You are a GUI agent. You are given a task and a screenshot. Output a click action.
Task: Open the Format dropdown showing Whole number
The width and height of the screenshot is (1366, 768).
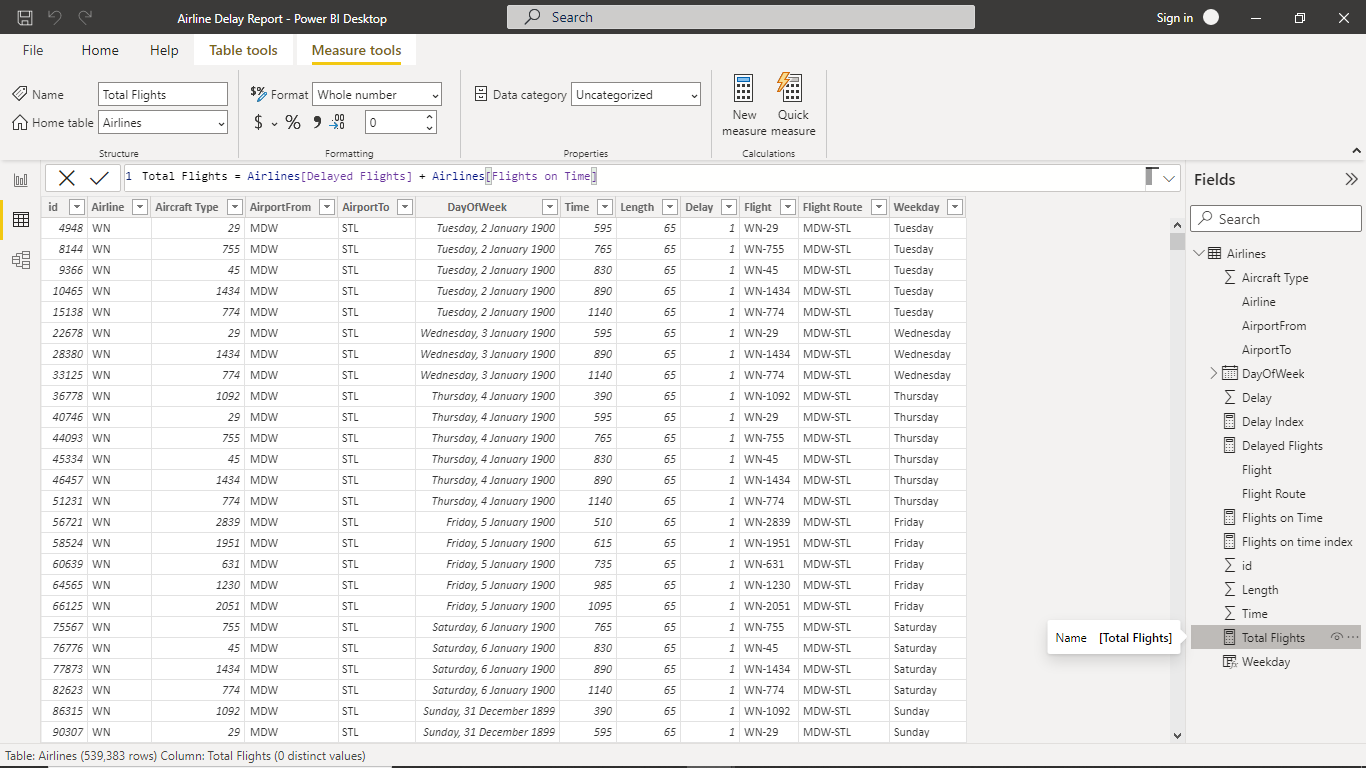(376, 94)
